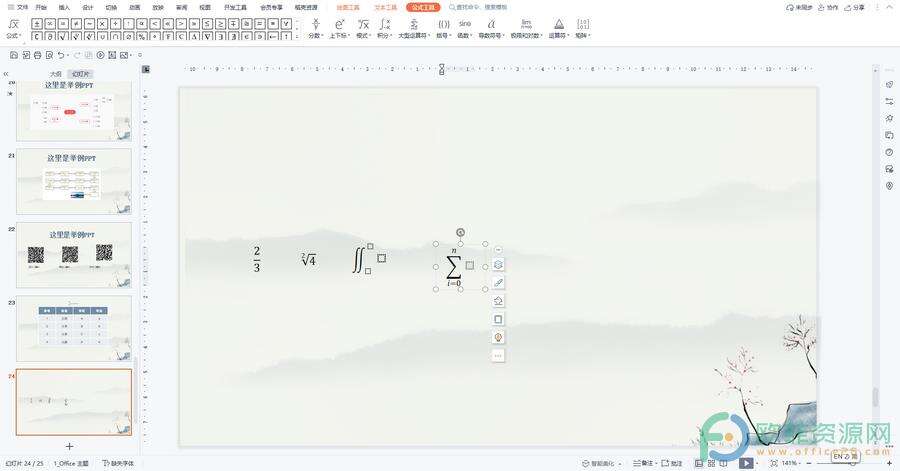Switch to slide sorter grid view
900x471 pixels.
[x=711, y=463]
